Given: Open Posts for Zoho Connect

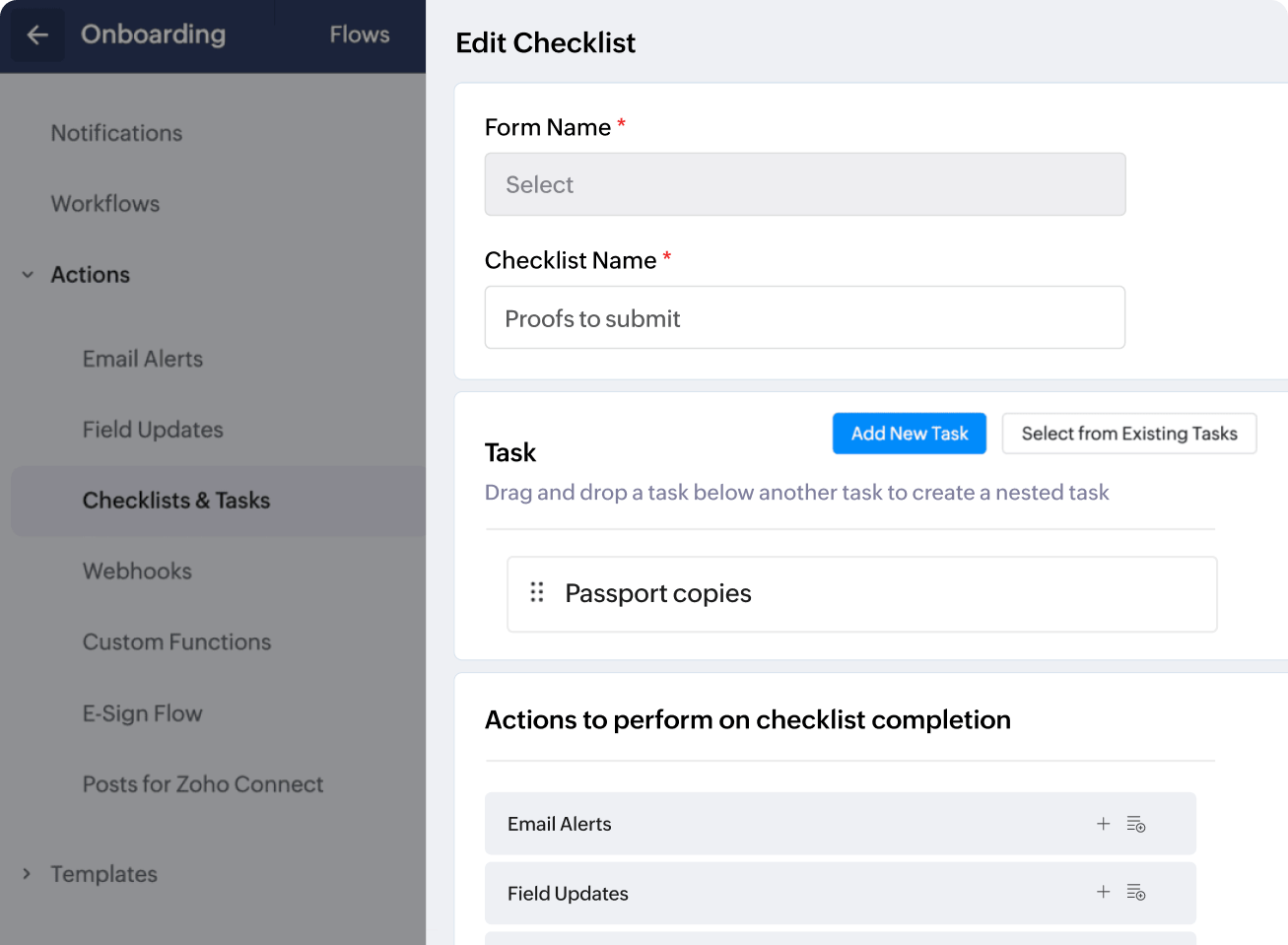Looking at the screenshot, I should click(x=203, y=784).
